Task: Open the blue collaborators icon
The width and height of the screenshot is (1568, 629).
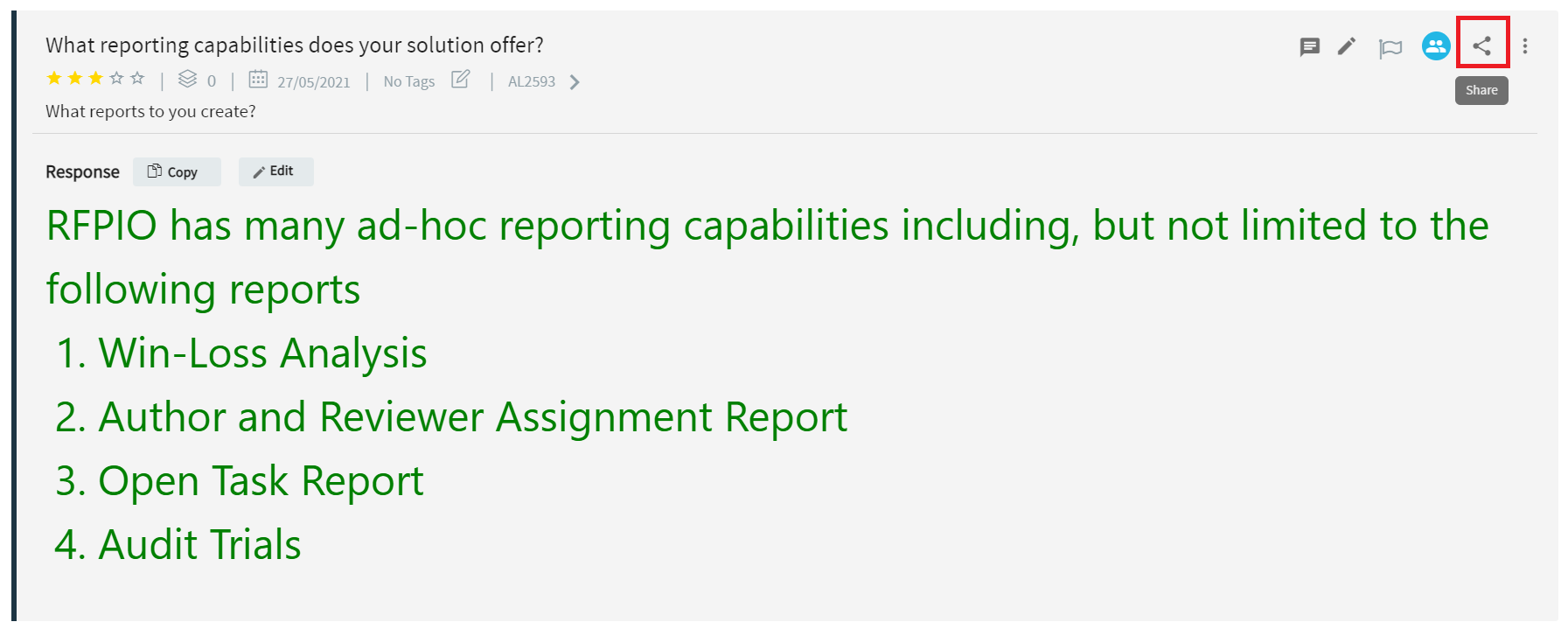Action: [1436, 46]
